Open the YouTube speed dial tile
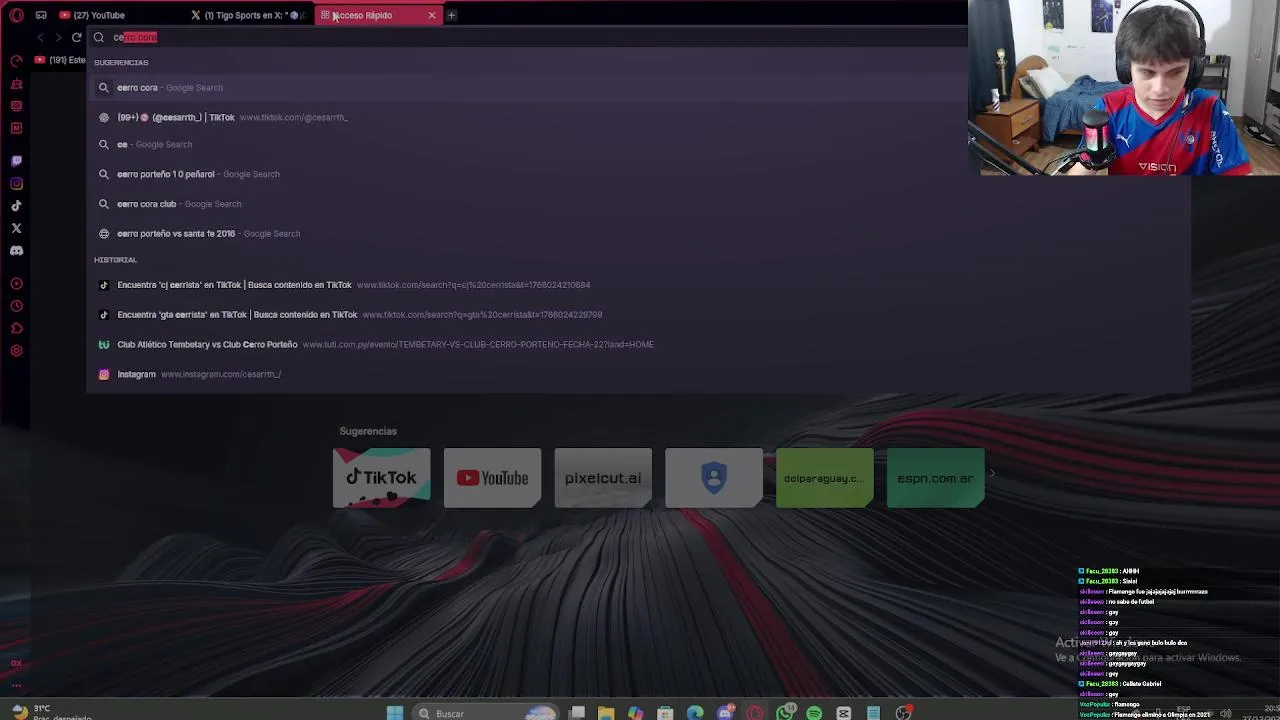 pos(492,478)
